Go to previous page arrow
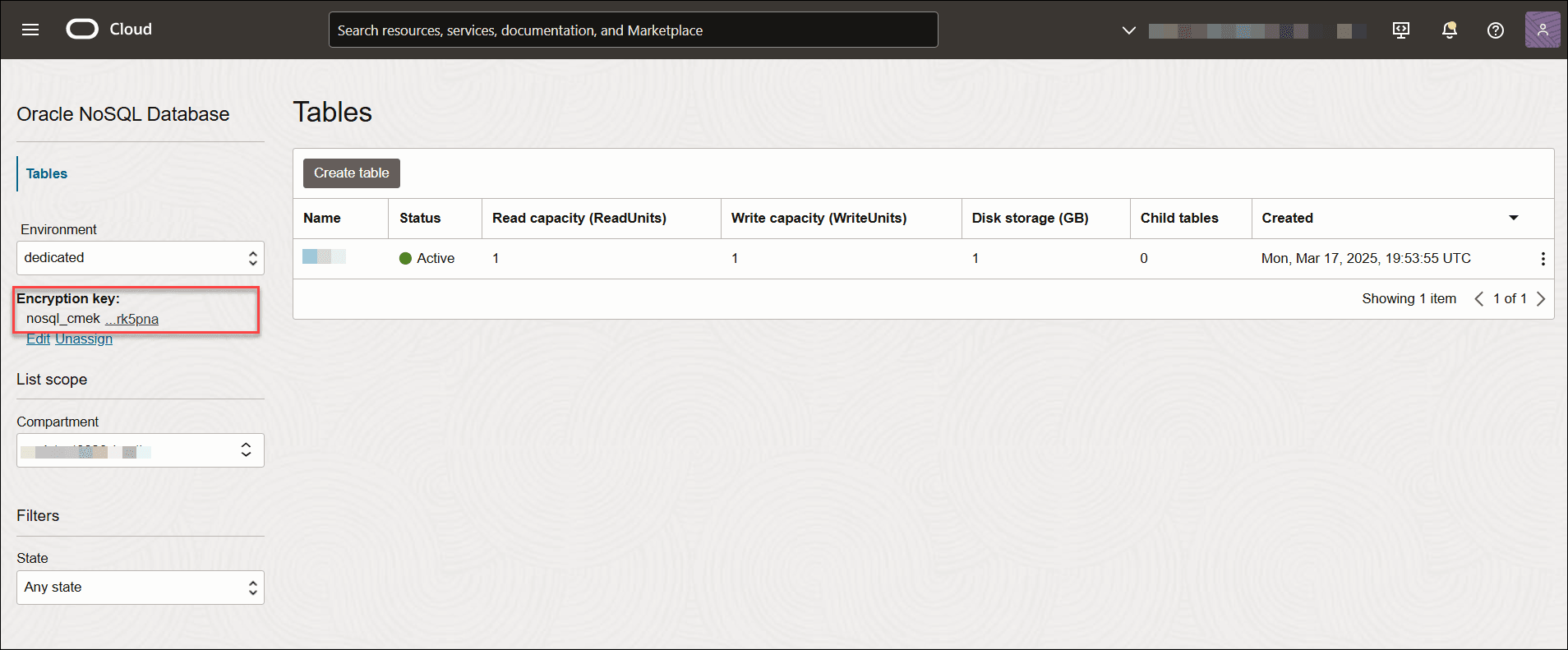The height and width of the screenshot is (650, 1568). click(x=1478, y=299)
